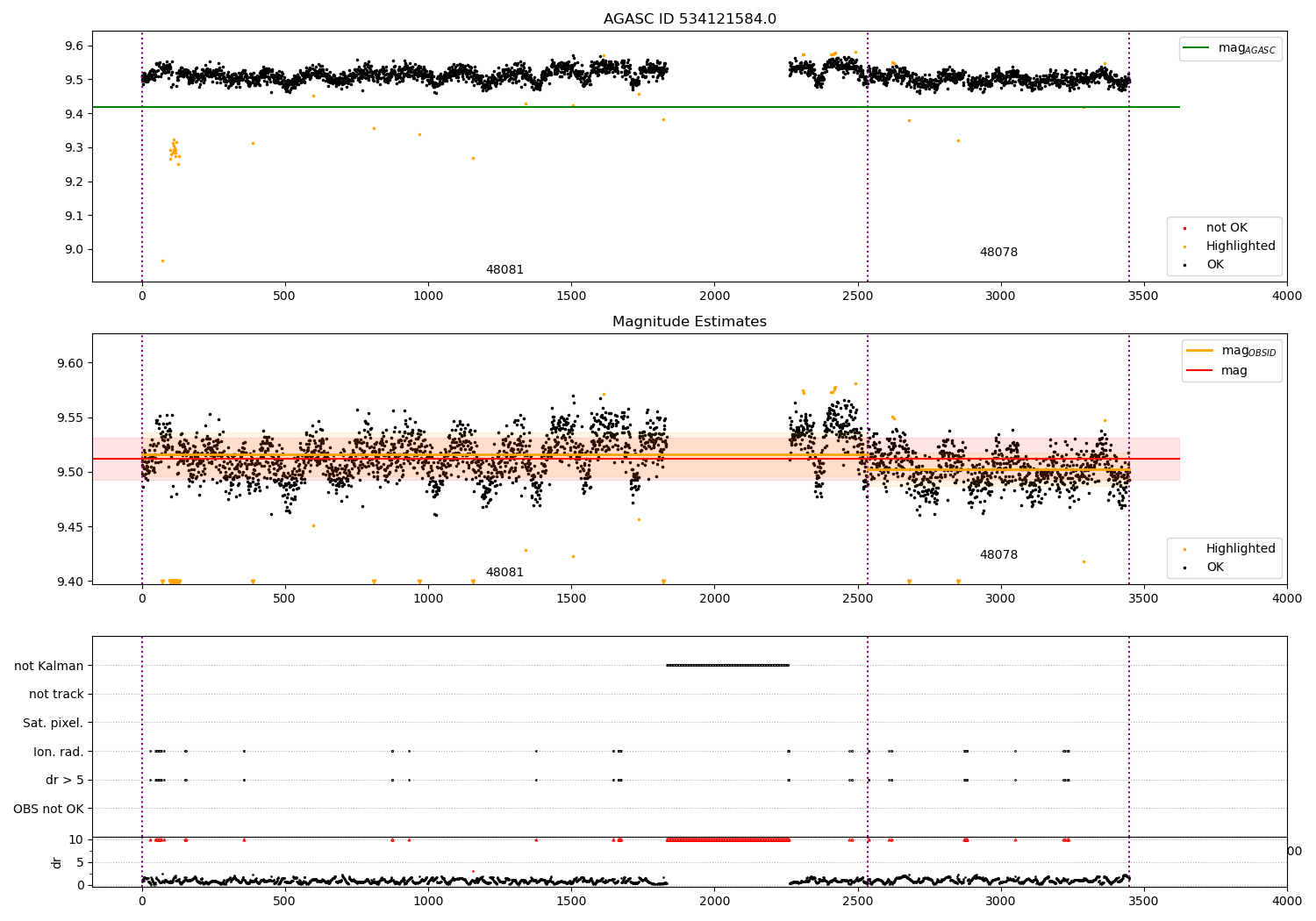Click the 9.60 y-axis tick in the middle plot
Image resolution: width=1316 pixels, height=921 pixels.
coord(70,363)
